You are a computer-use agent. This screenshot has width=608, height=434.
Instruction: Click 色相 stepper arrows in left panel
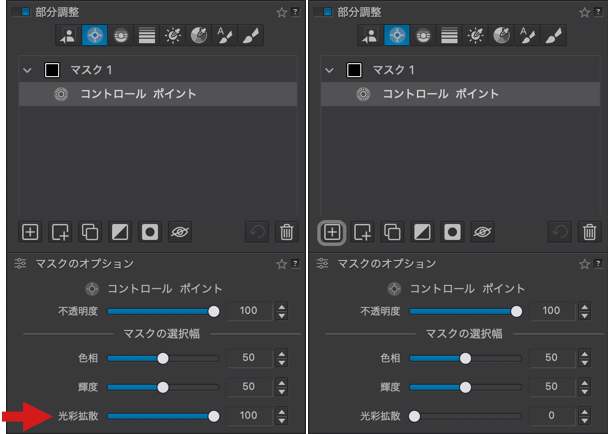coord(282,358)
